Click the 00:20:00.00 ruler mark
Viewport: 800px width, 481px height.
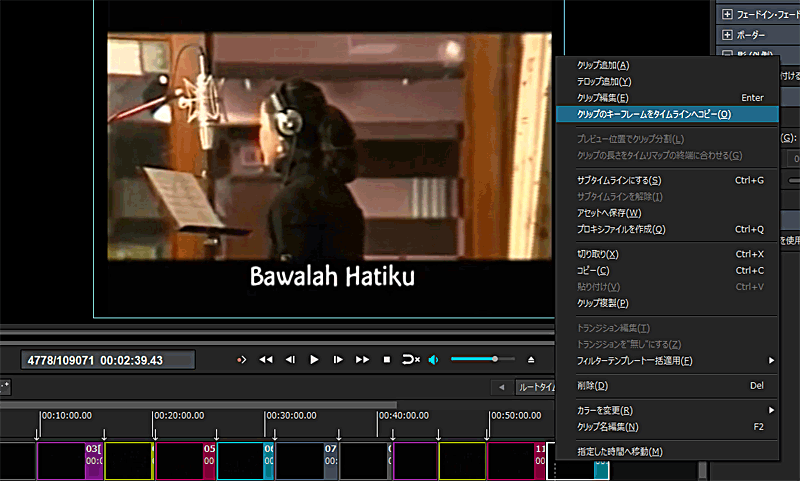click(179, 416)
